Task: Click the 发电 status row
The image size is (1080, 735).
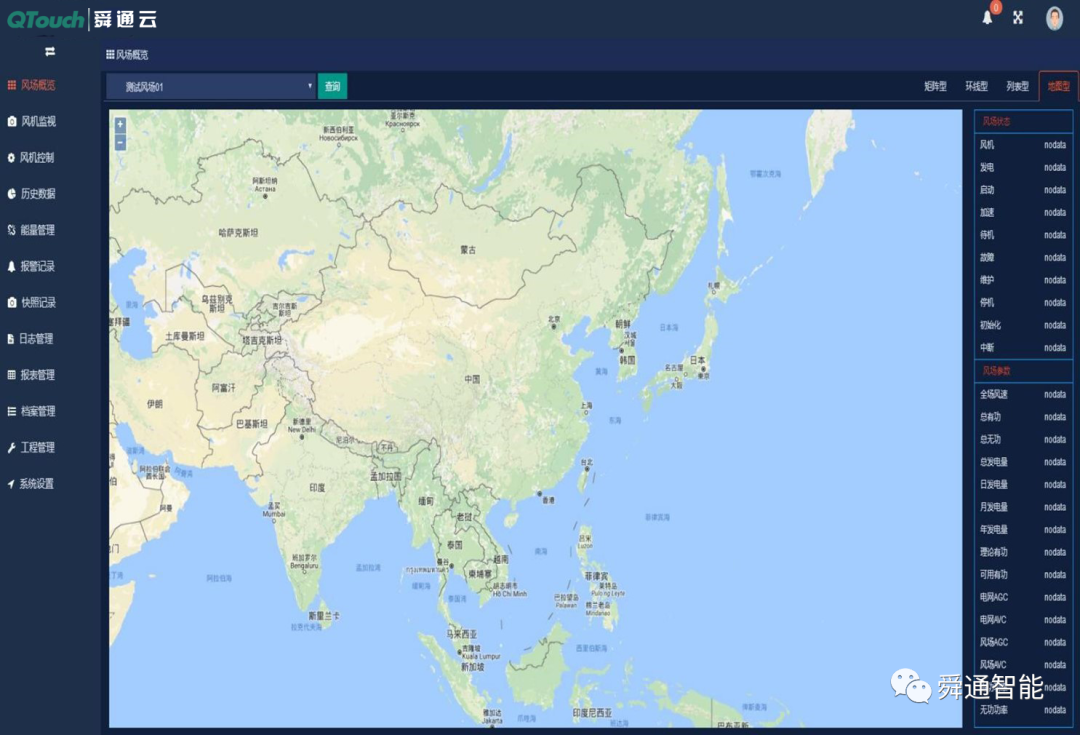Action: click(x=1024, y=167)
